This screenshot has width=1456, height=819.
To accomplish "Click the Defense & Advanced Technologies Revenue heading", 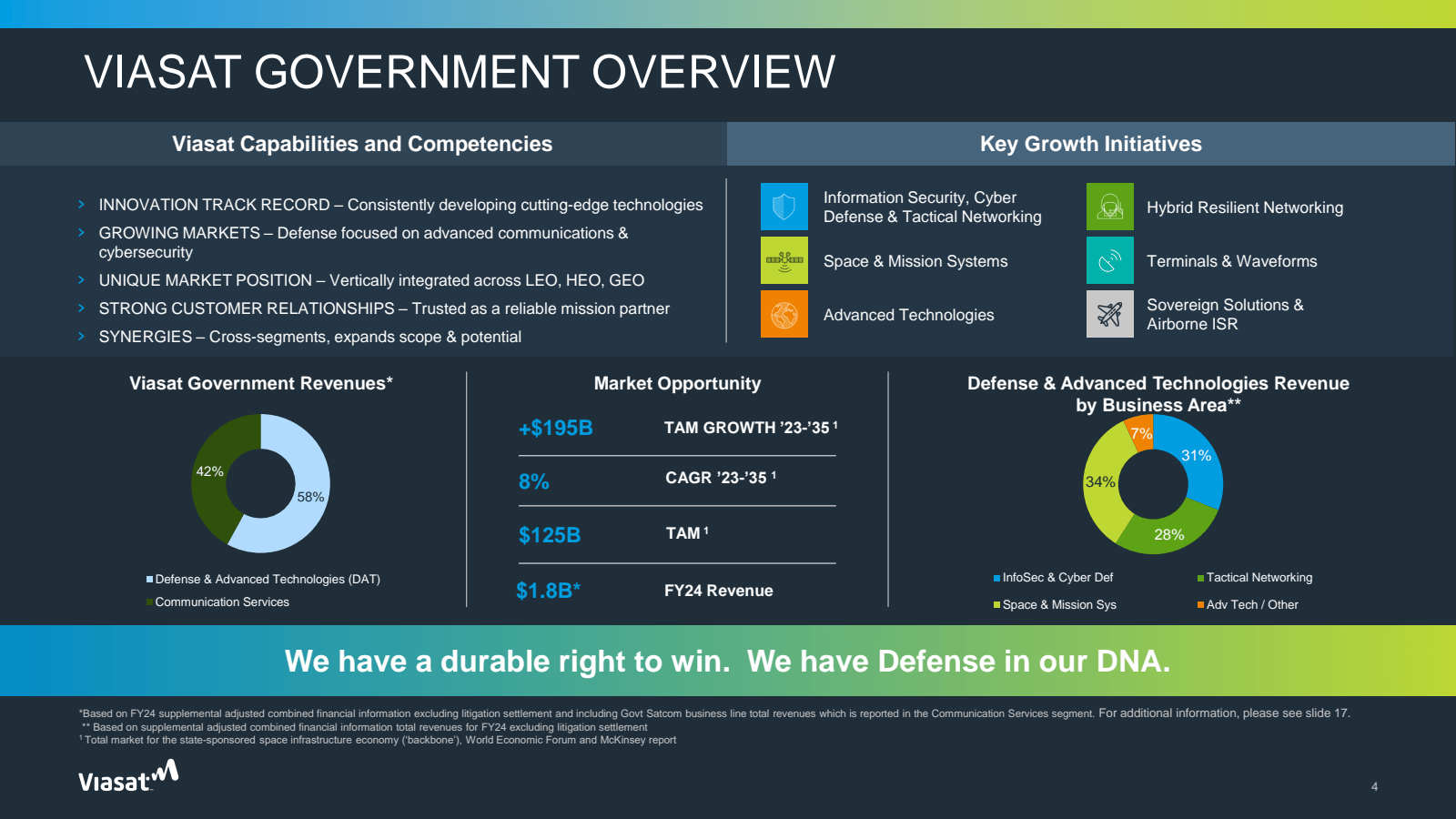I will (1158, 394).
